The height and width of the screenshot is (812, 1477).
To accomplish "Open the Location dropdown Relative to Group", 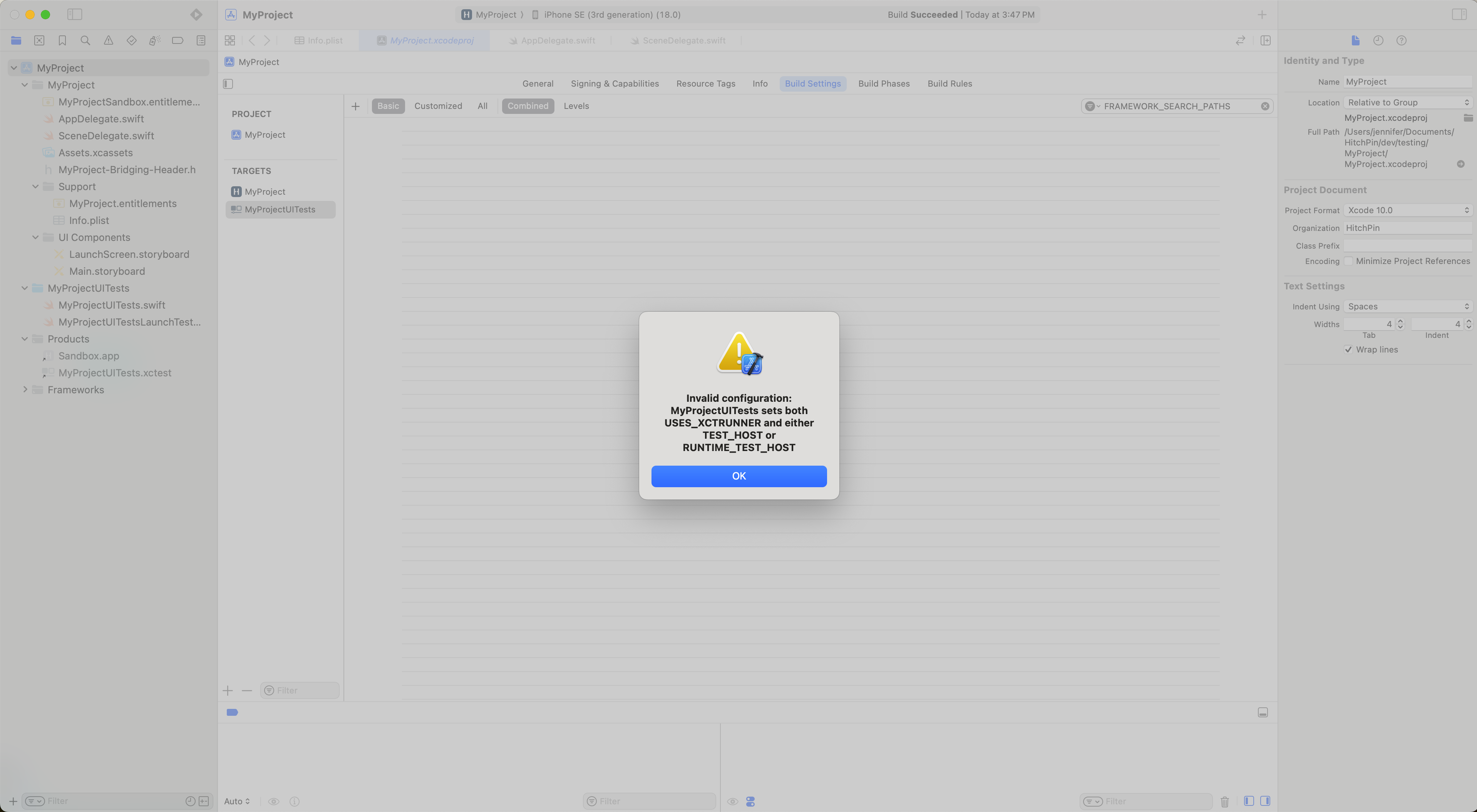I will (x=1408, y=103).
